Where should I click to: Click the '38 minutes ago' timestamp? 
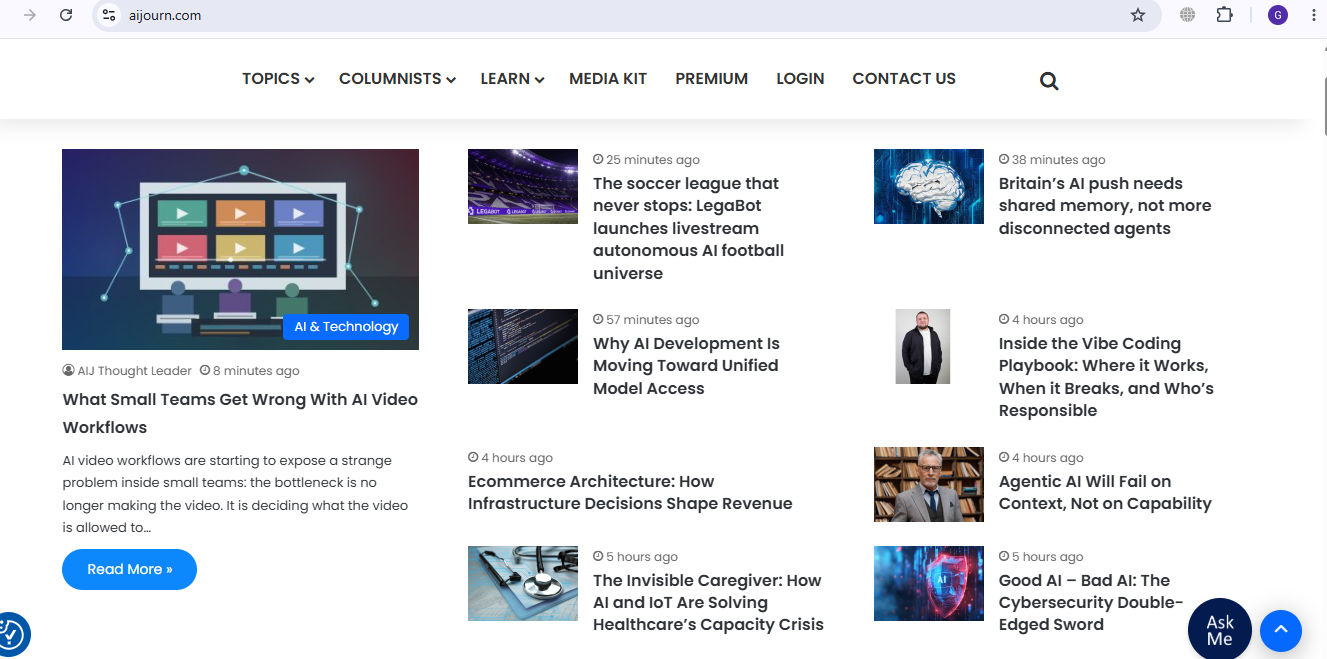1052,160
